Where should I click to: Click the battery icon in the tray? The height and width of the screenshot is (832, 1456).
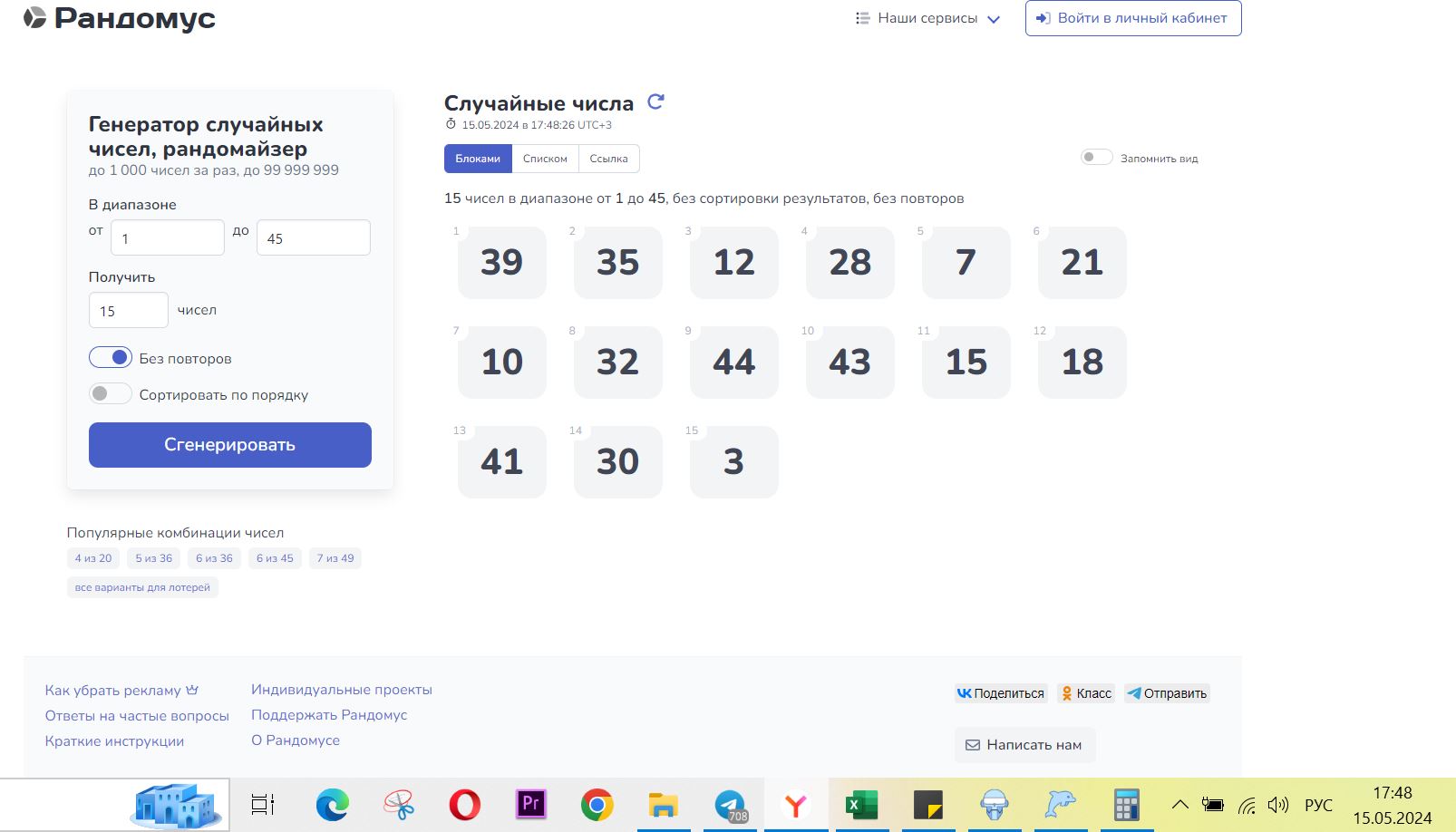tap(1213, 805)
